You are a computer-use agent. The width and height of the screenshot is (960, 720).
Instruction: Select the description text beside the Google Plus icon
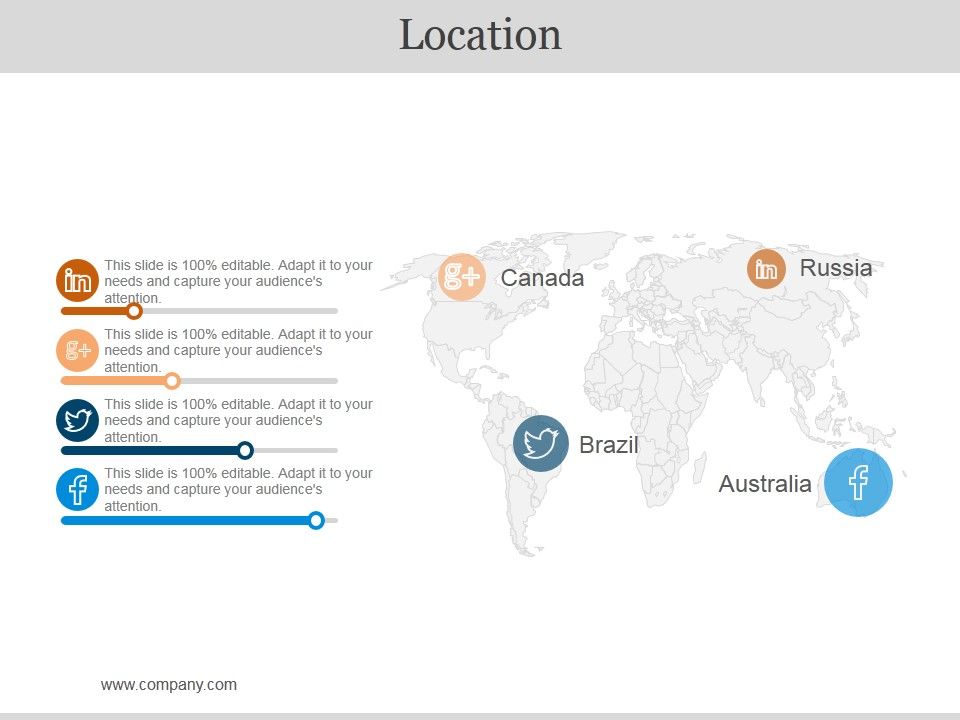[238, 351]
